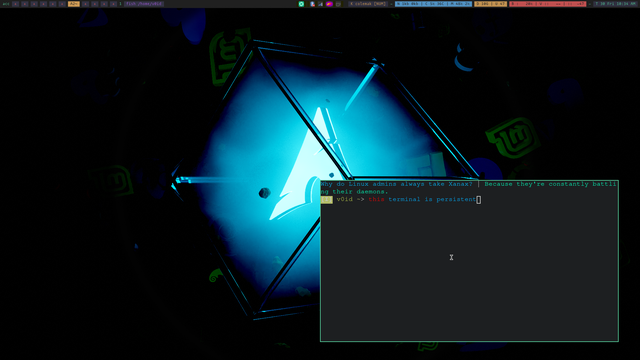Click the yellow prompt status badge in the terminal
The image size is (640, 360).
pos(327,200)
